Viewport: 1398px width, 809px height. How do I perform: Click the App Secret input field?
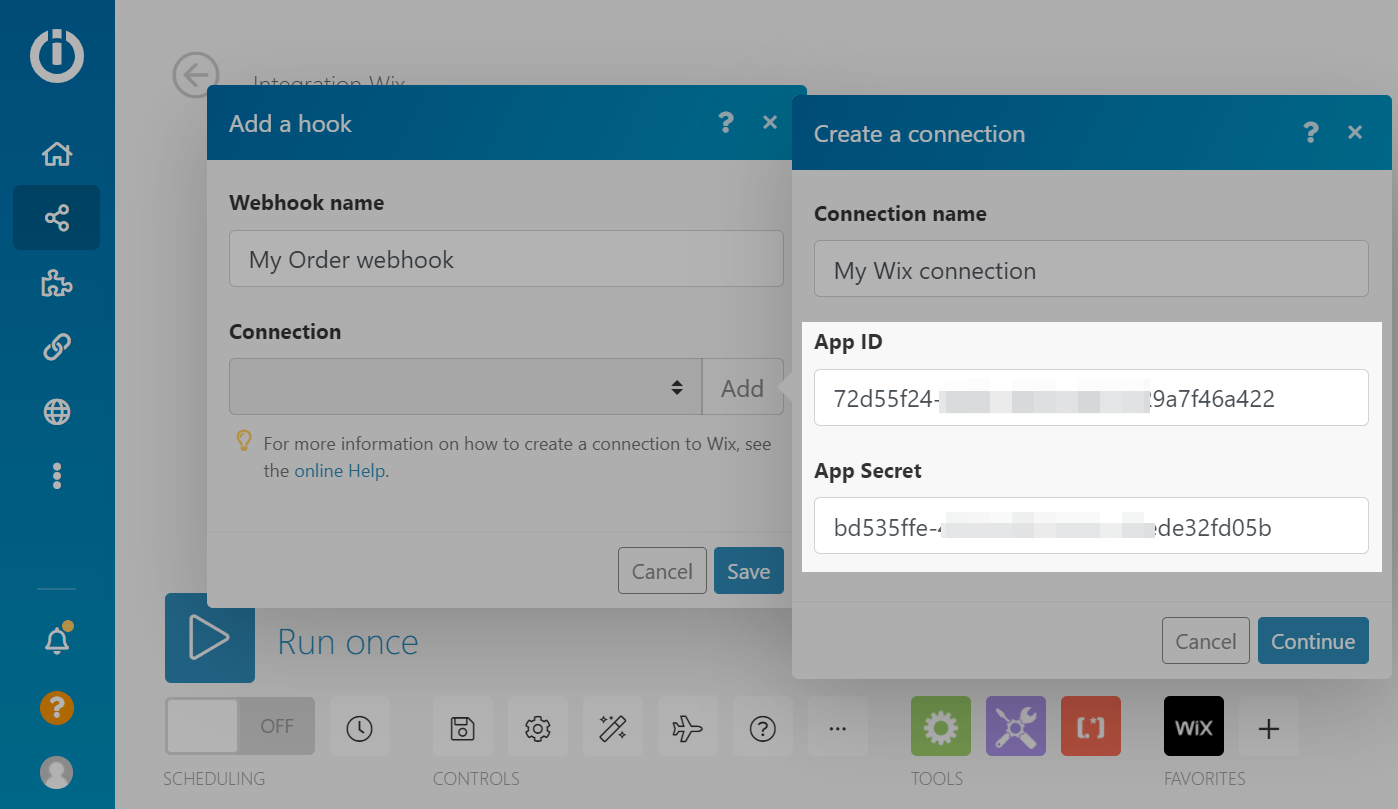pyautogui.click(x=1090, y=526)
